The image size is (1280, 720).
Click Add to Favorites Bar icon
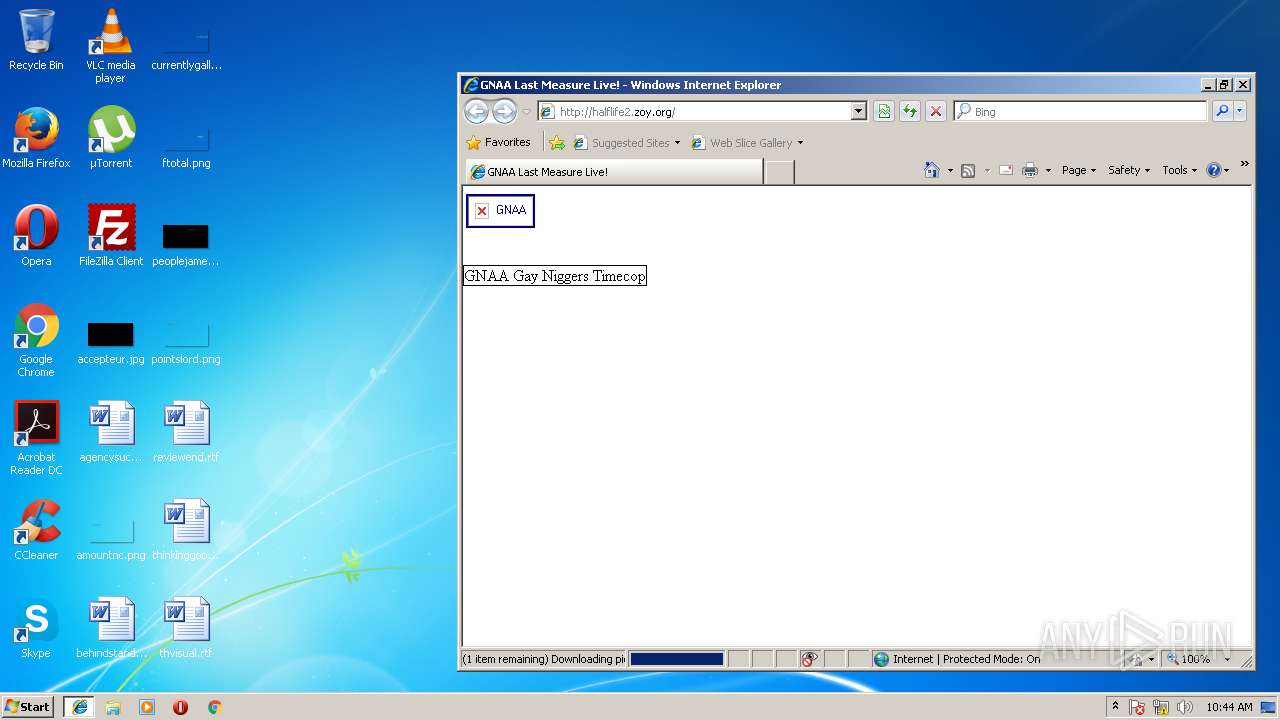point(557,143)
